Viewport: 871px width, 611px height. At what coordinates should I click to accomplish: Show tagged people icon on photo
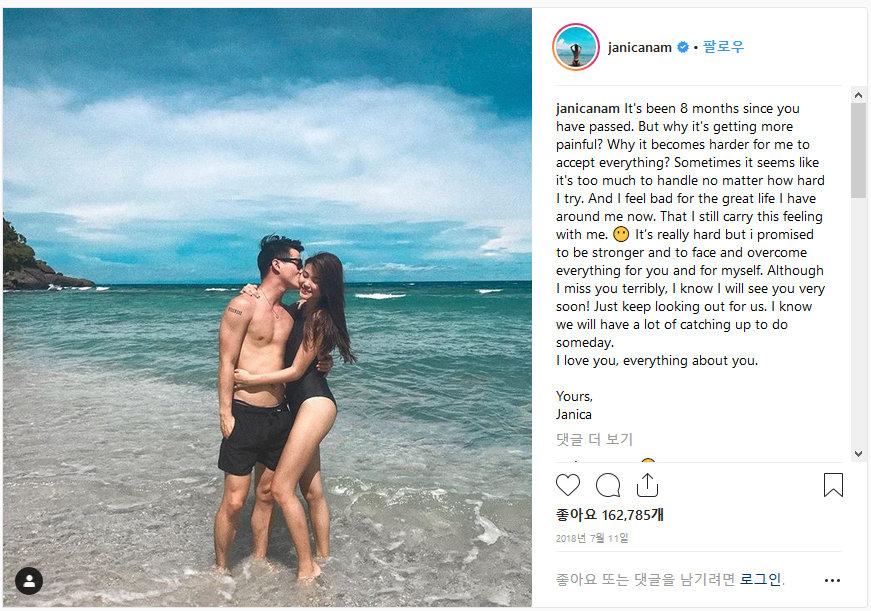click(29, 581)
